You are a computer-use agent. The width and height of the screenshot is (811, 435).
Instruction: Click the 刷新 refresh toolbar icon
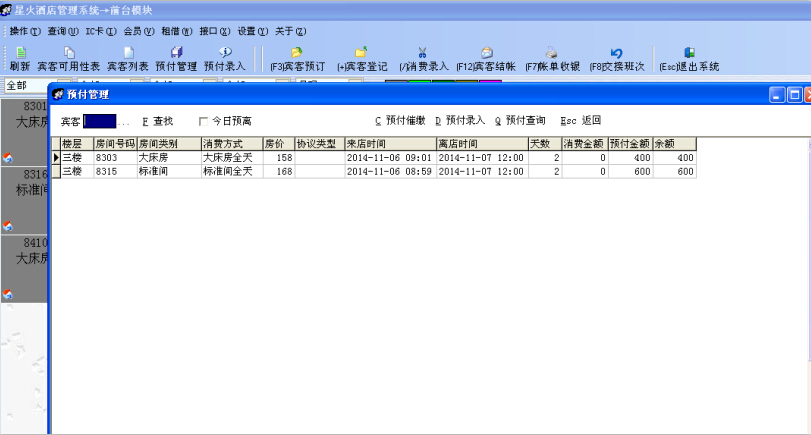20,58
